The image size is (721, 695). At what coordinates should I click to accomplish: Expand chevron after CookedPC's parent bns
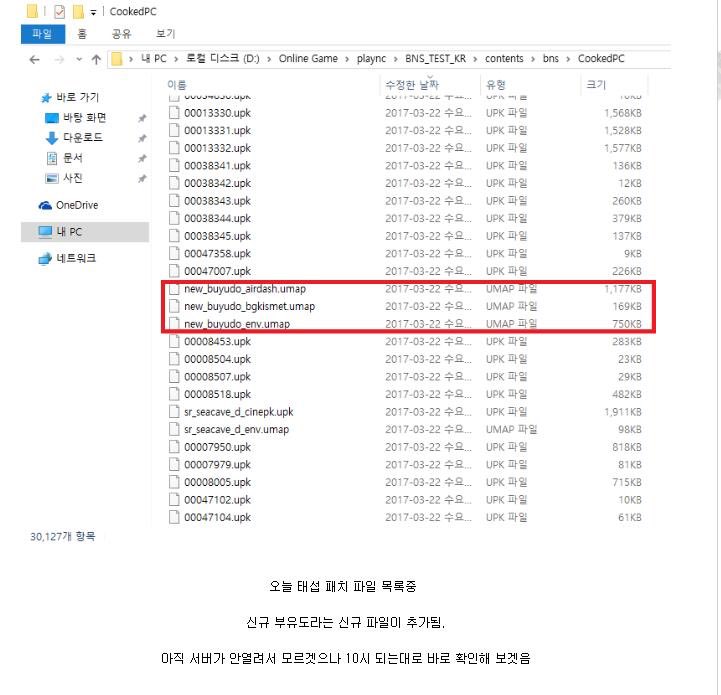(x=568, y=59)
